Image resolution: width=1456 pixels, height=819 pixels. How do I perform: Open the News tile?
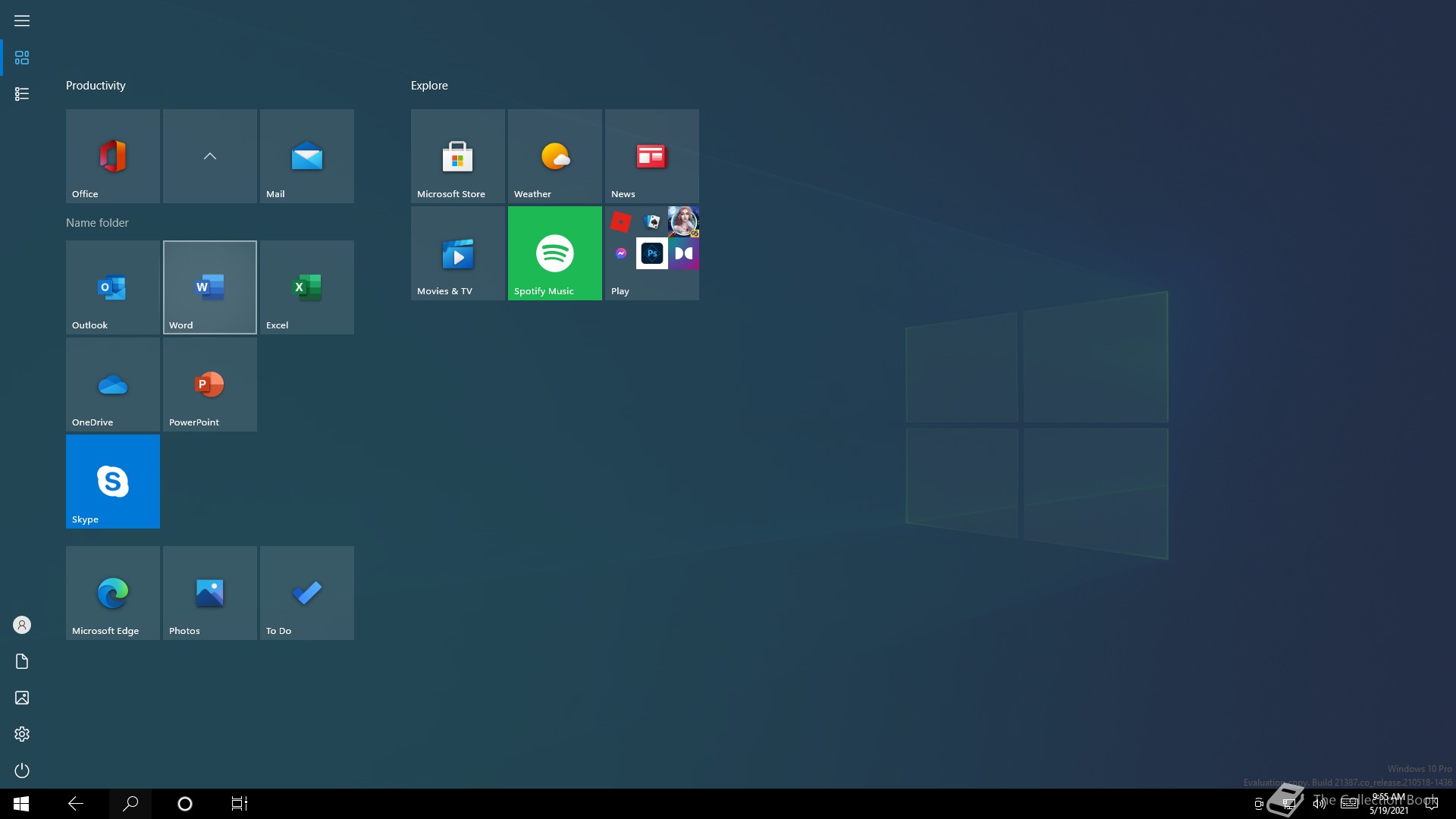coord(652,156)
